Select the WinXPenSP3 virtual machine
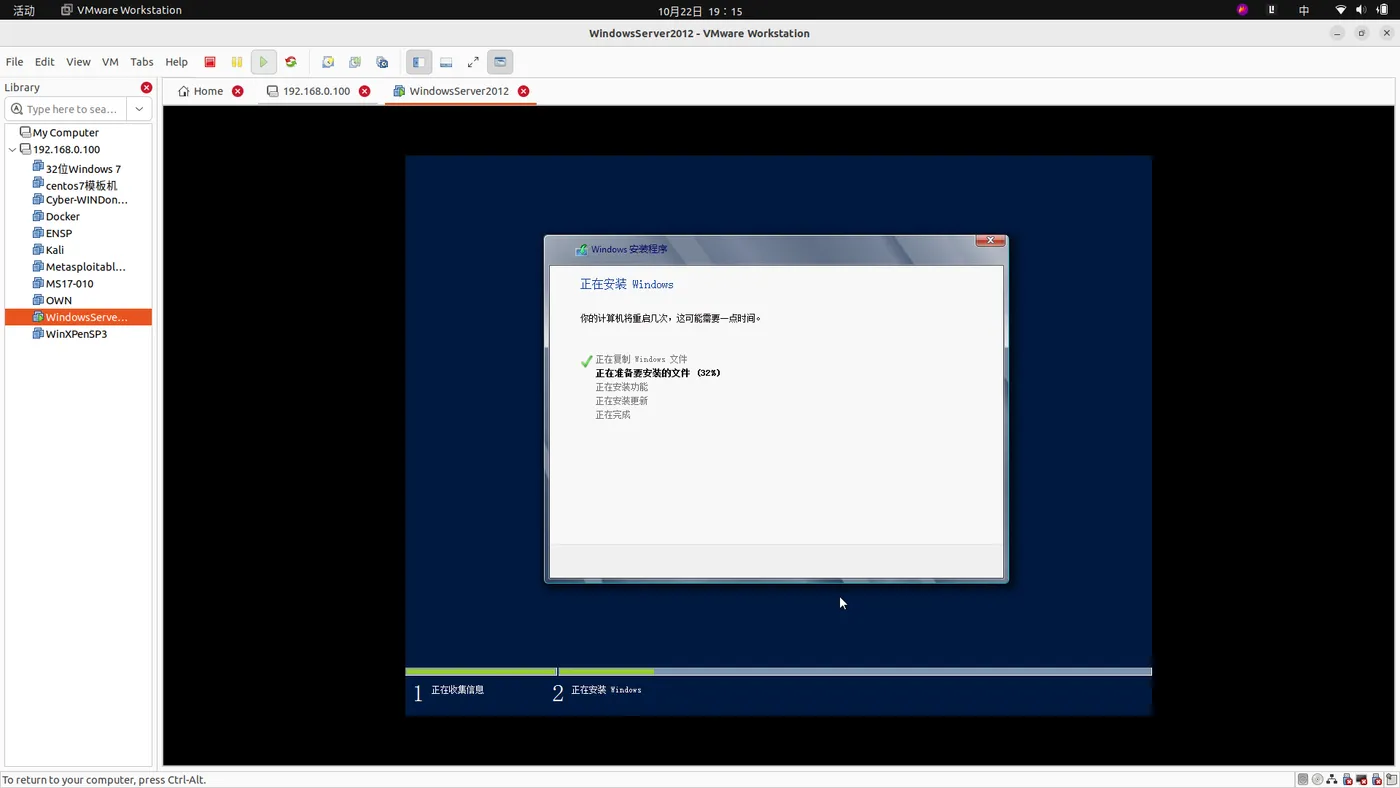 pos(70,334)
